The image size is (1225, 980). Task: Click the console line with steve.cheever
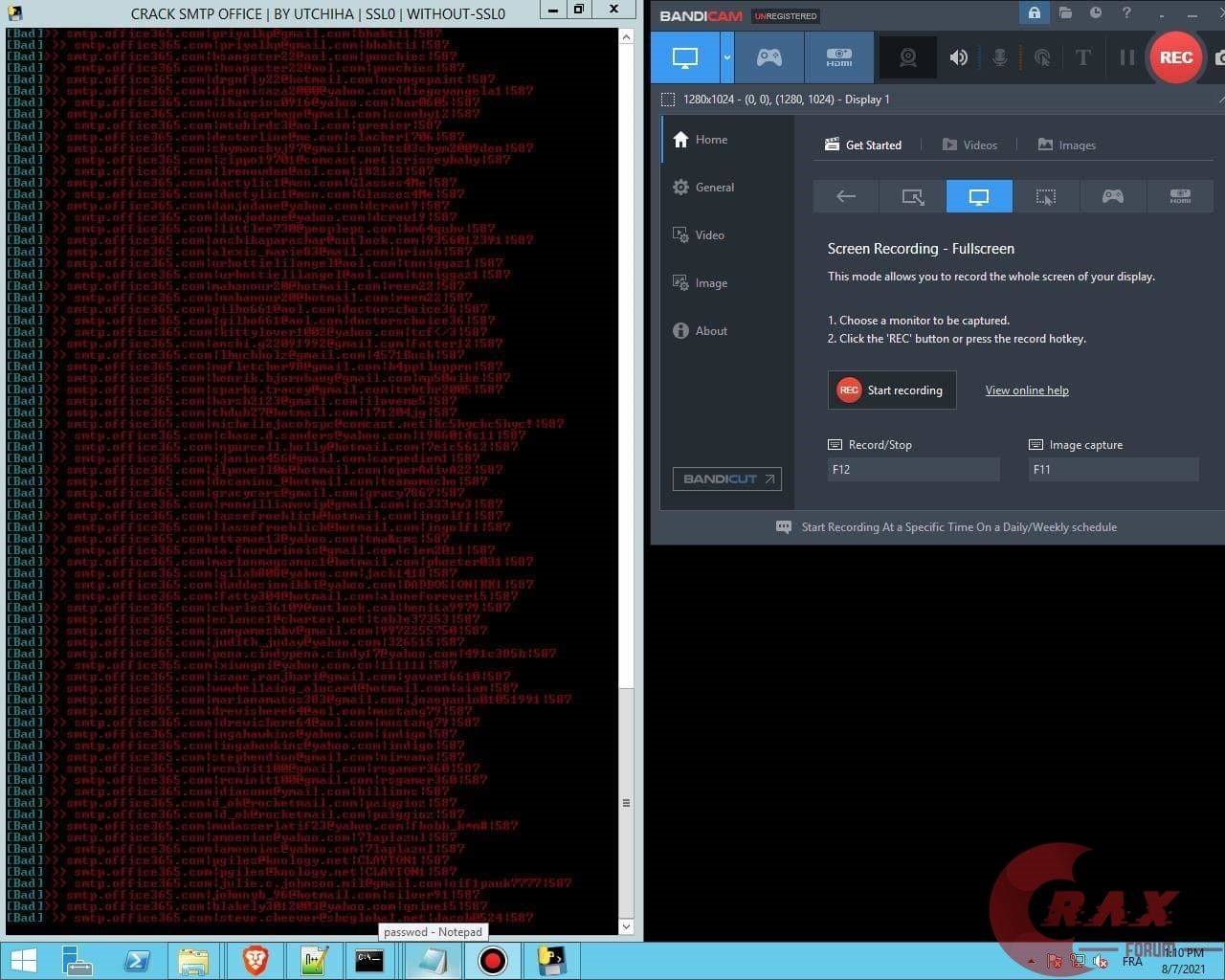point(270,917)
